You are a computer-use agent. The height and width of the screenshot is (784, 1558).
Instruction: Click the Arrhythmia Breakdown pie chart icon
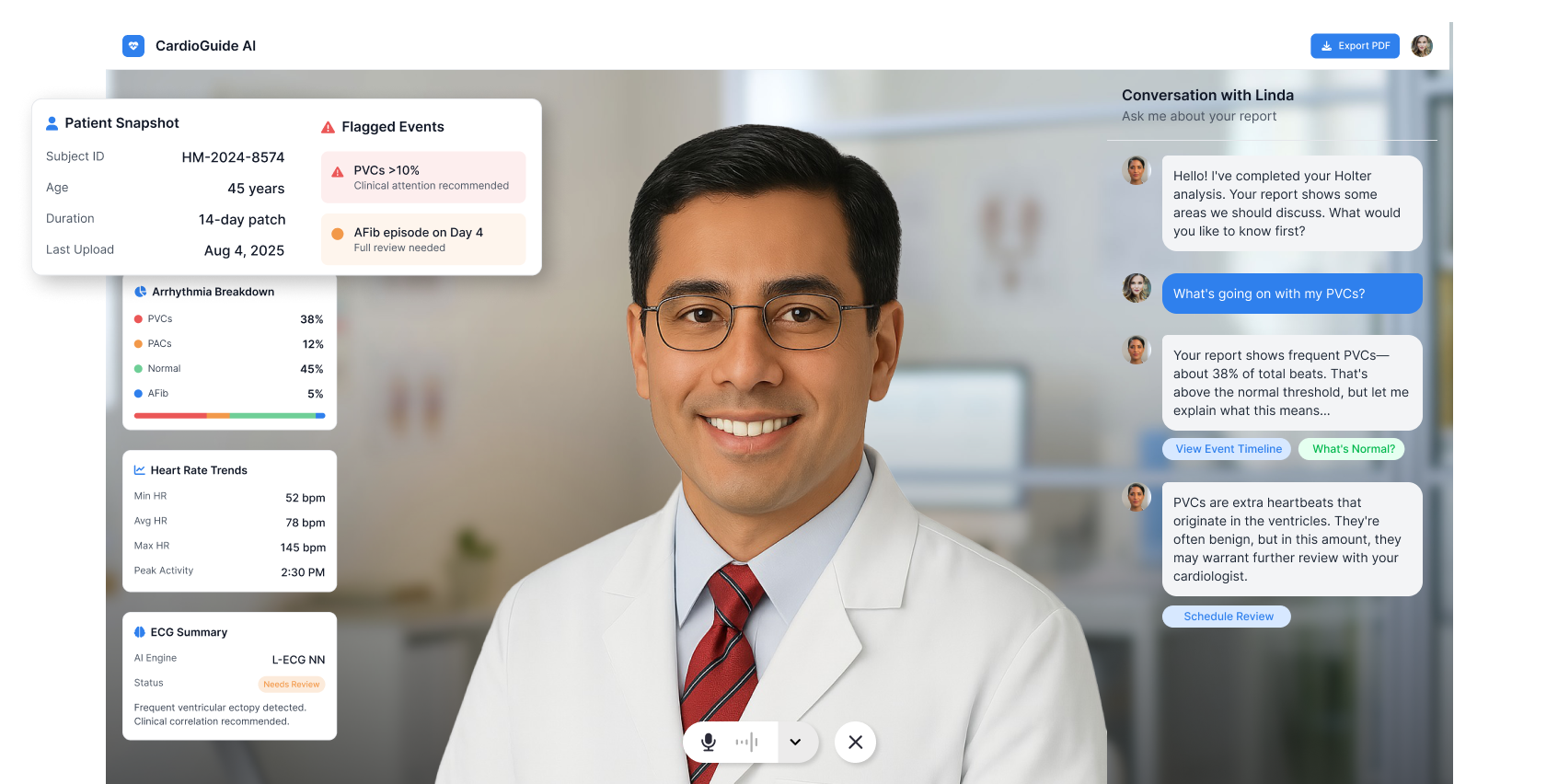(x=141, y=292)
